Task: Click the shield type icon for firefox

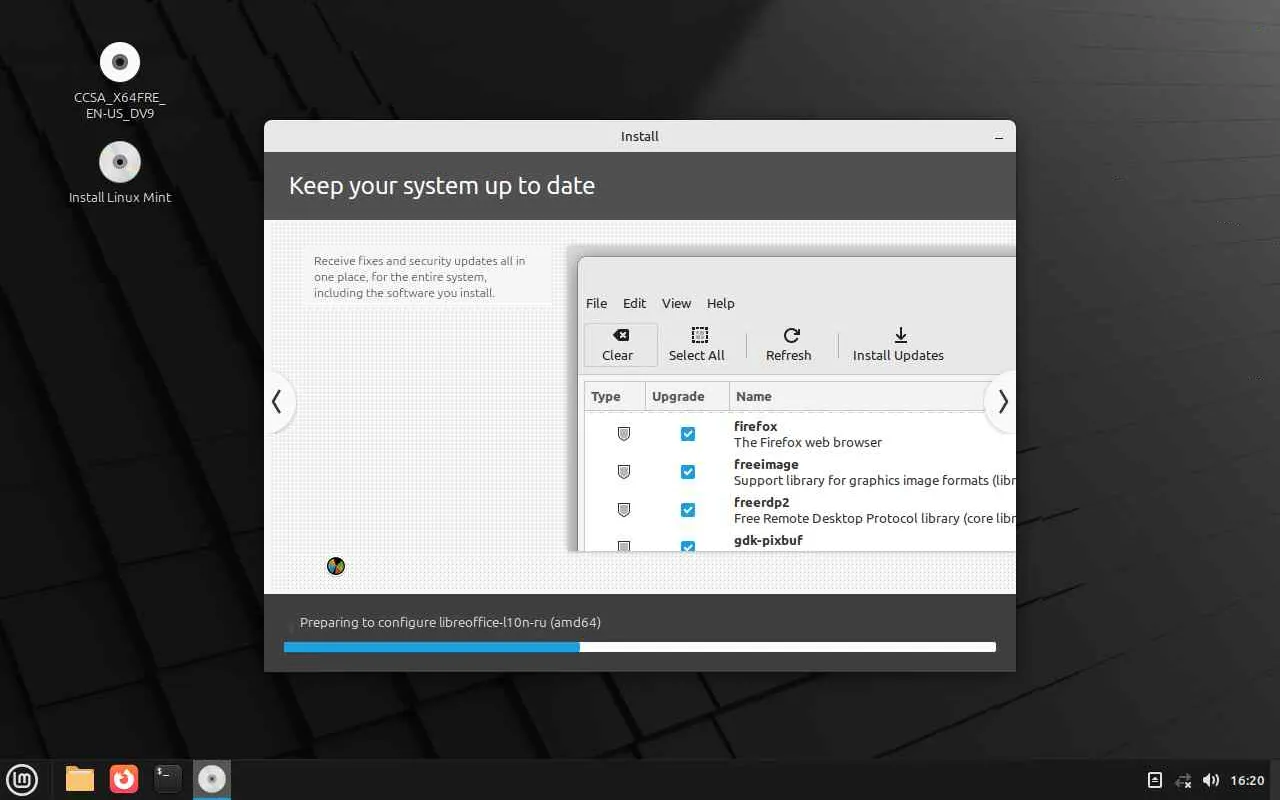Action: coord(624,434)
